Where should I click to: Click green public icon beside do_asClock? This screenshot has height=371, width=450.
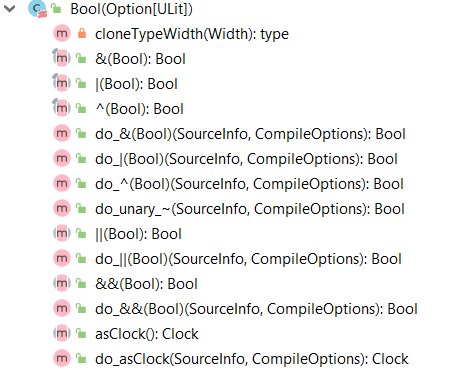[81, 358]
